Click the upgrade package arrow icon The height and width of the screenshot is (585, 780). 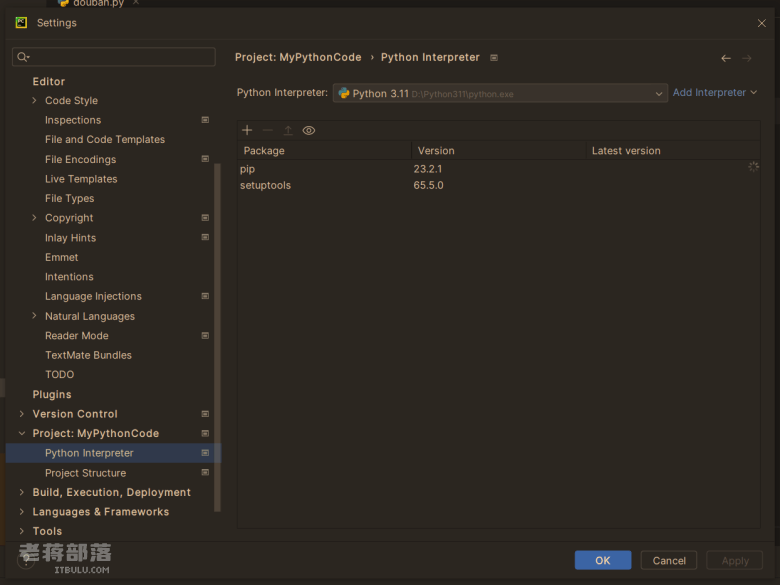click(x=288, y=130)
